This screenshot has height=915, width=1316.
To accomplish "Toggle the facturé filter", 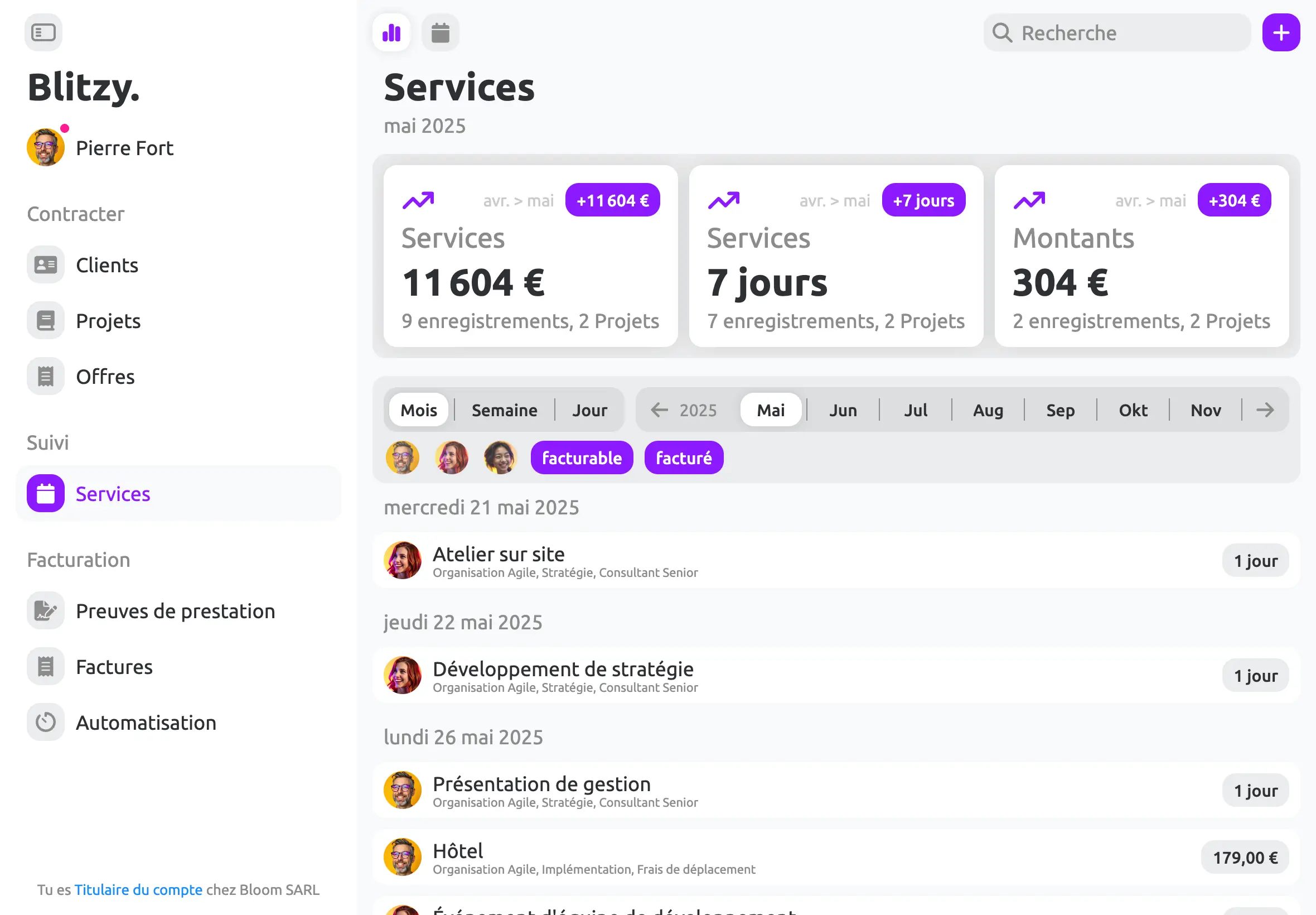I will click(x=684, y=458).
